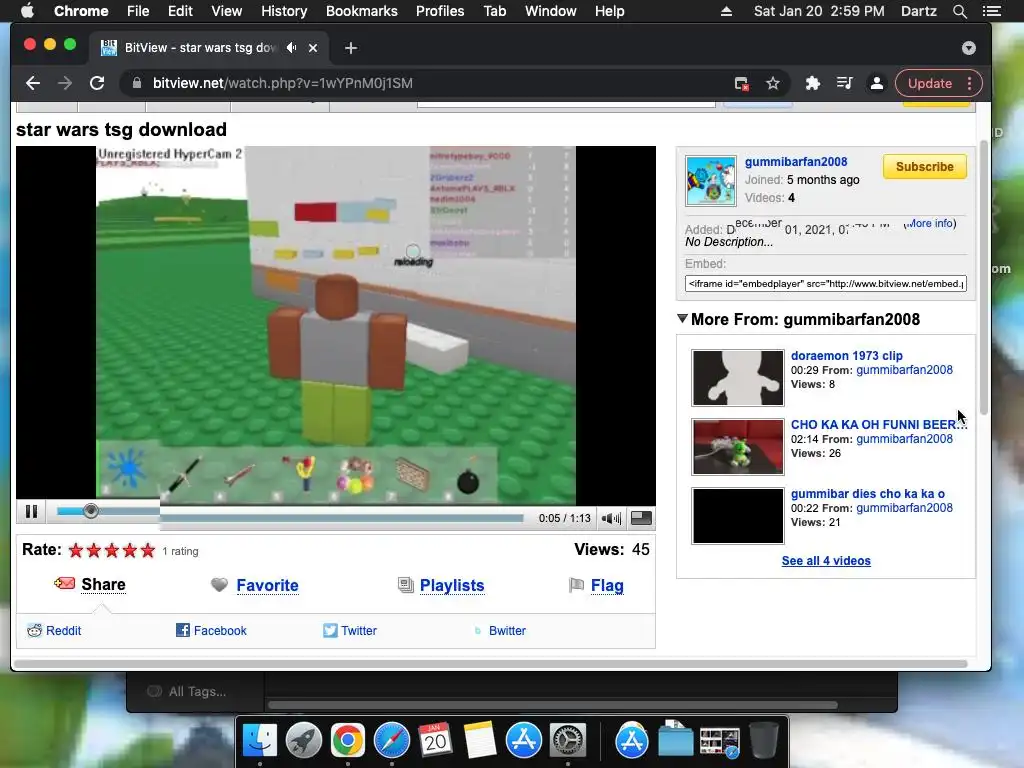Click the Twitter bird icon
1024x768 pixels.
(330, 630)
